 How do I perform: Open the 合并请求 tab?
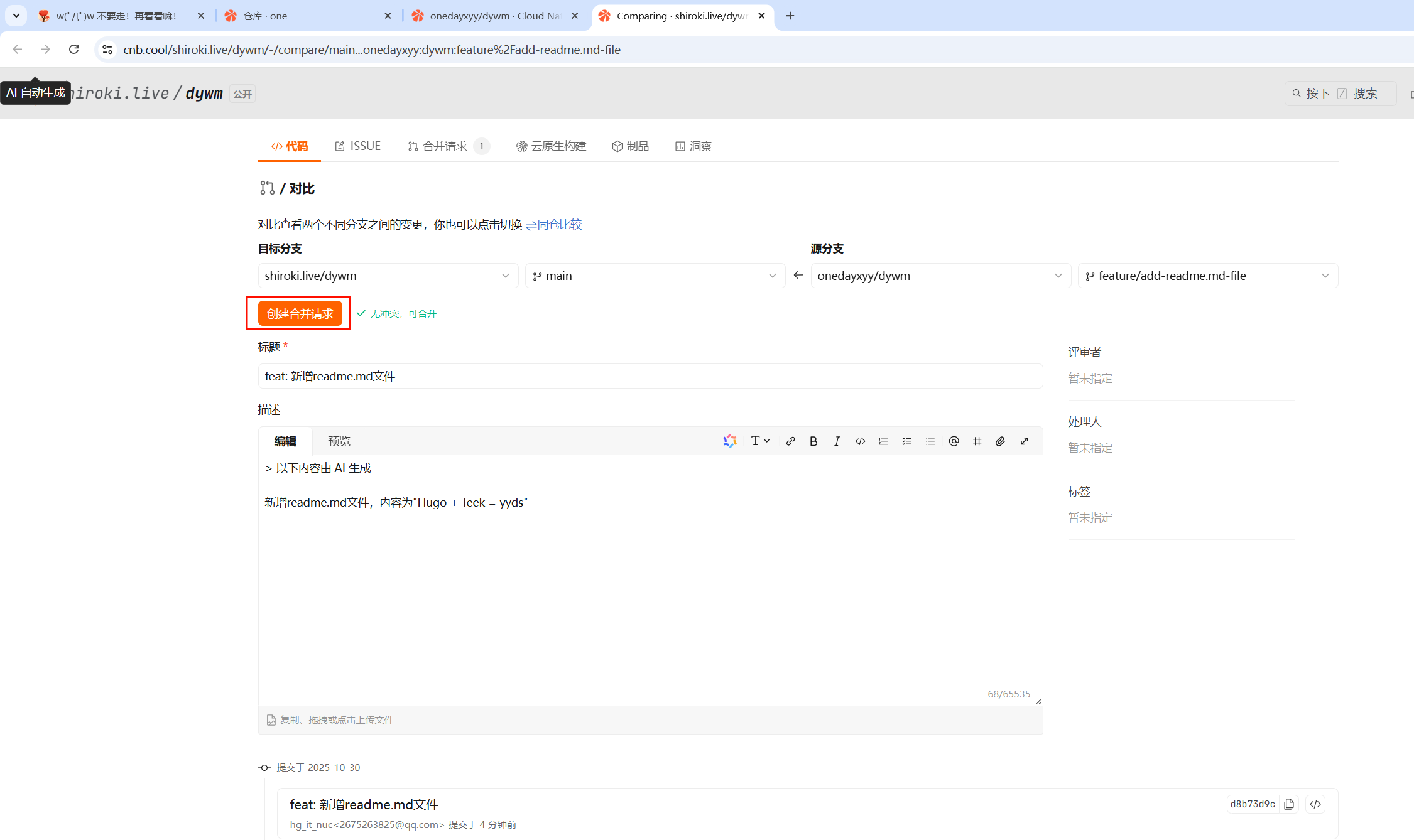click(x=445, y=146)
